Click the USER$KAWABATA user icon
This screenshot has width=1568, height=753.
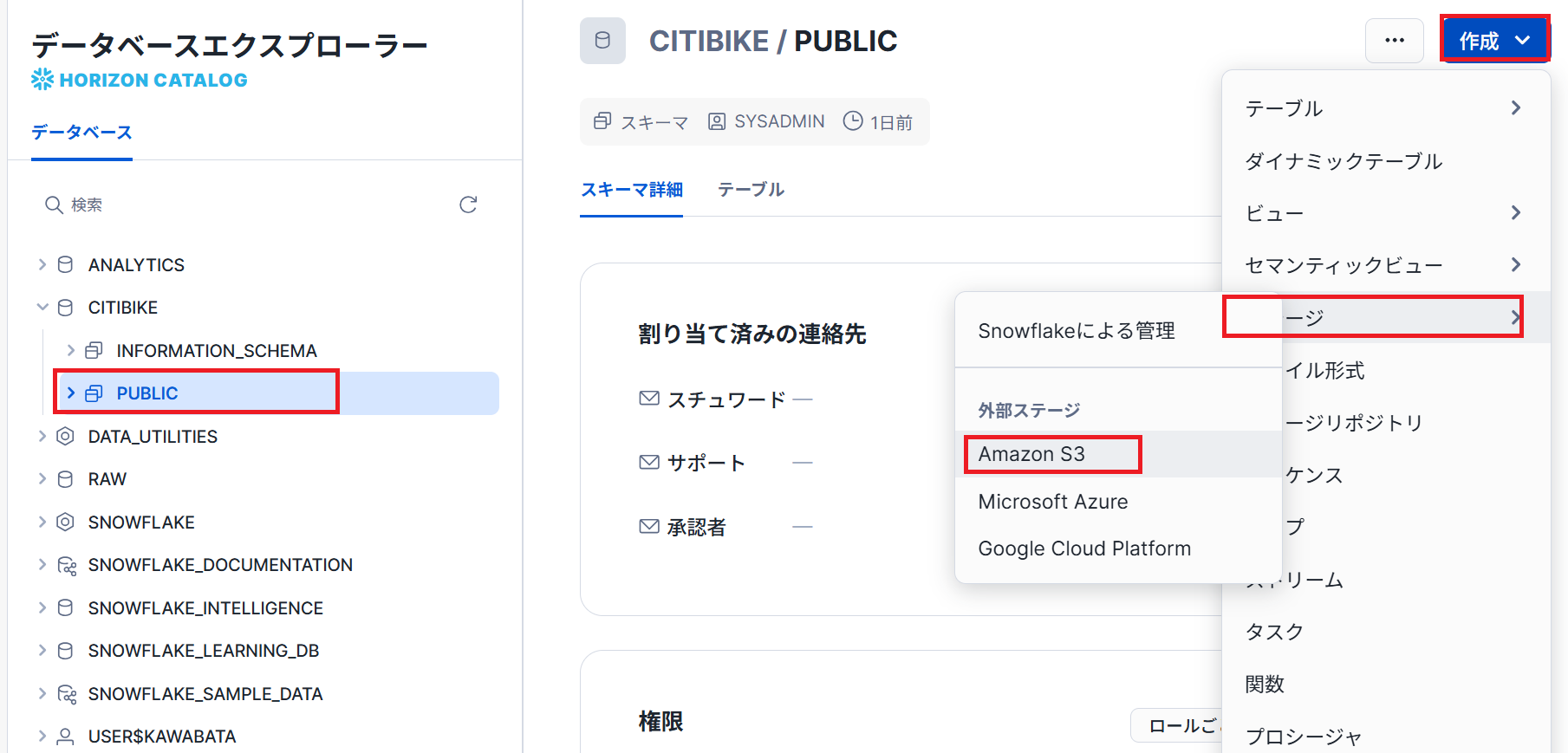coord(65,737)
